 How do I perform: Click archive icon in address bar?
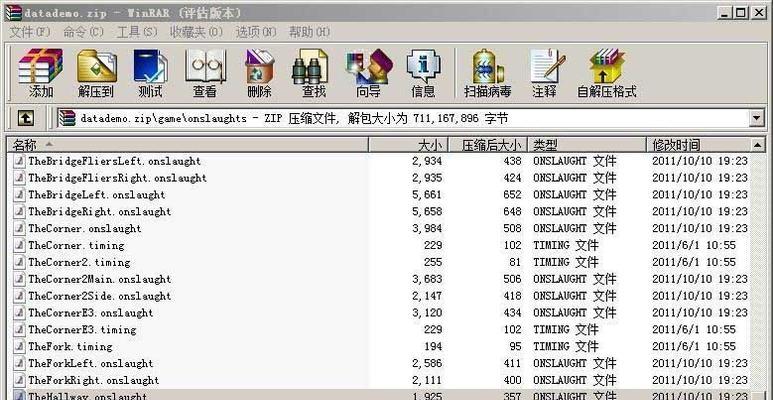coord(67,118)
